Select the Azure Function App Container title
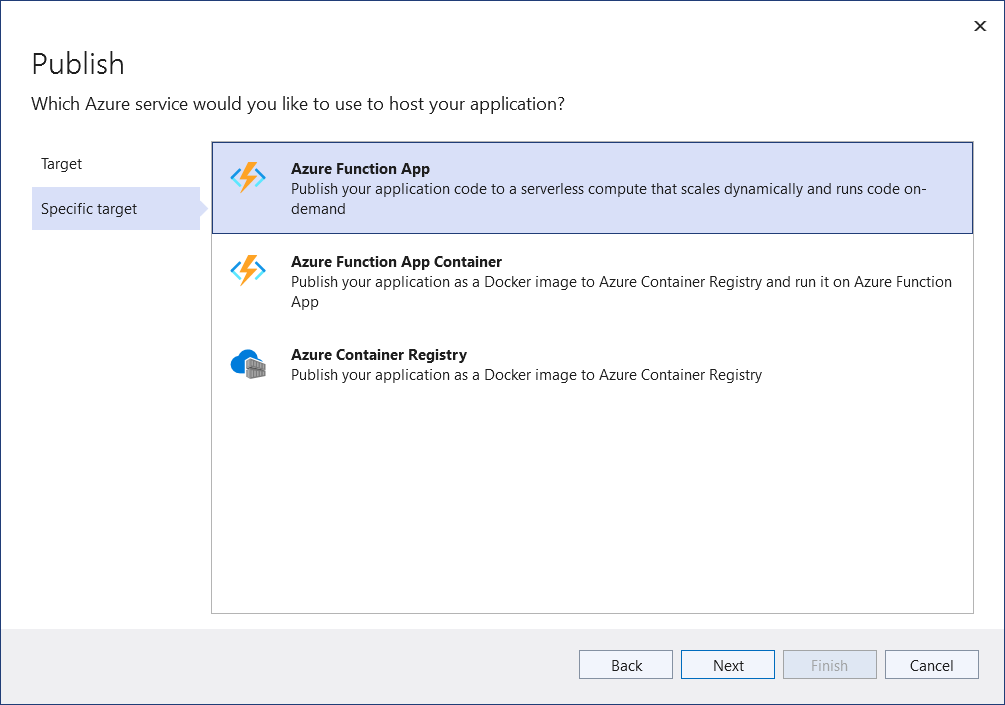 point(396,261)
